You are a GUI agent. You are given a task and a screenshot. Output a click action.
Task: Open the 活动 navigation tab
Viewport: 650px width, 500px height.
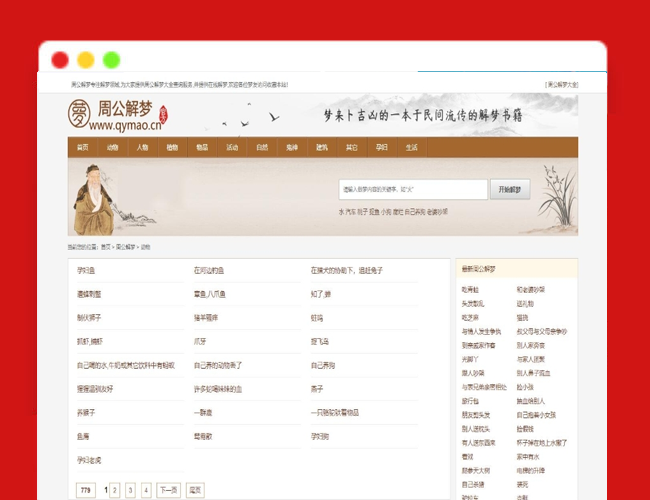pyautogui.click(x=232, y=147)
